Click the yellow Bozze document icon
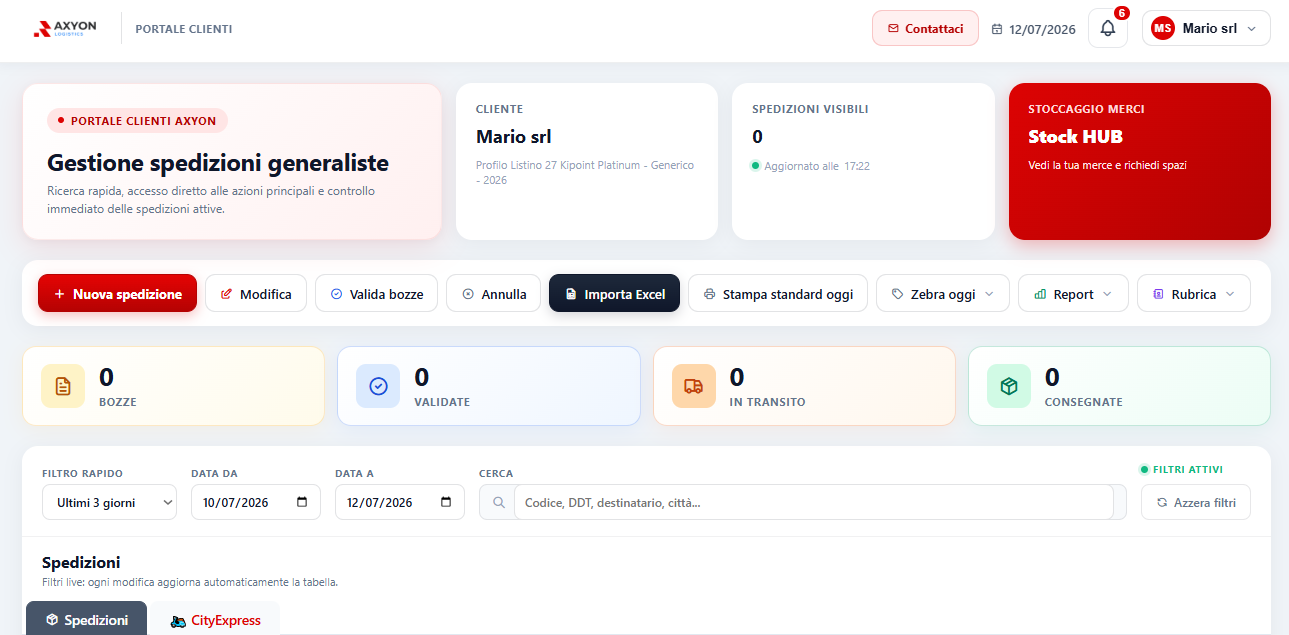 (63, 386)
